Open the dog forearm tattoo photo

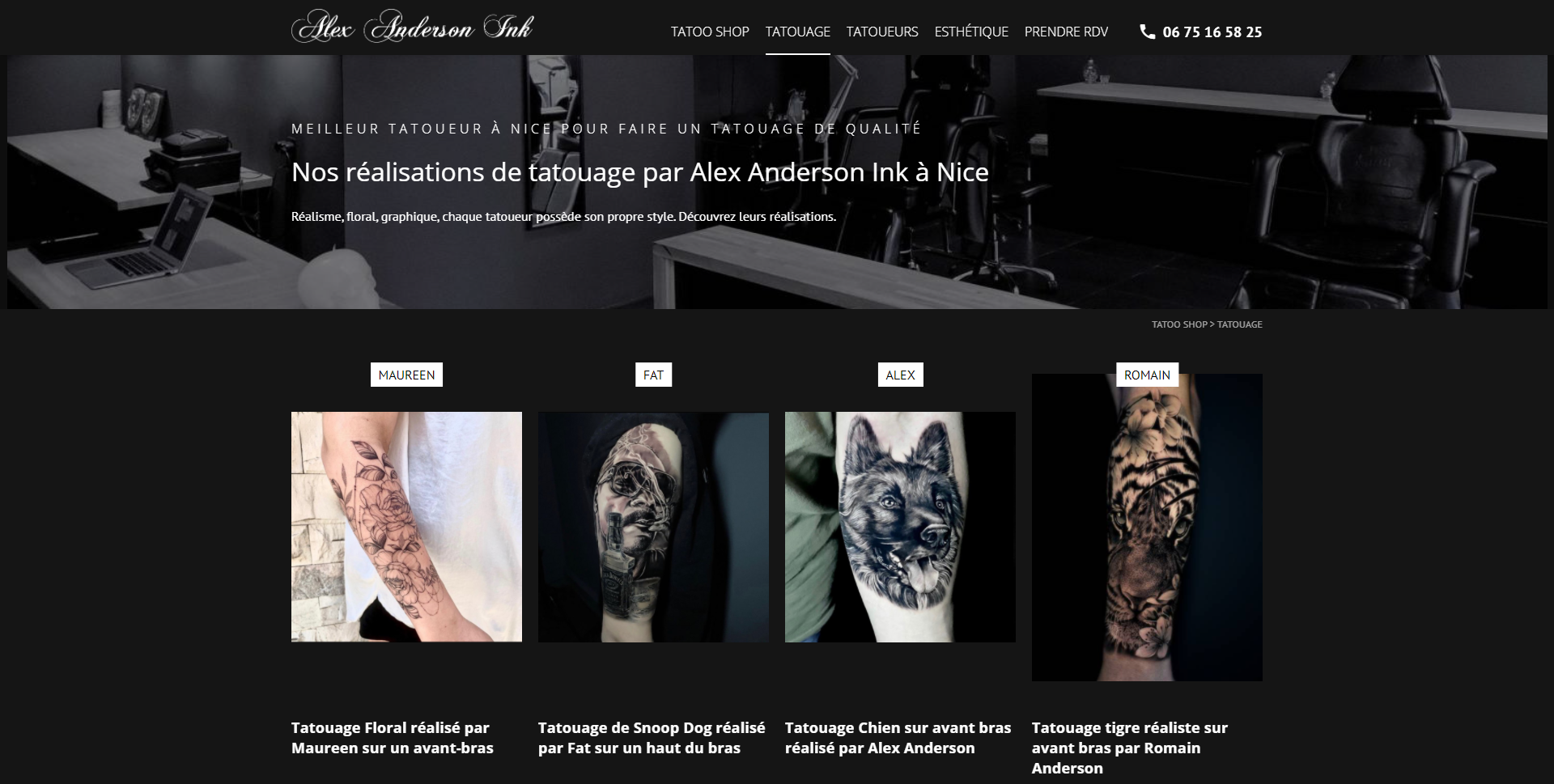[x=900, y=527]
